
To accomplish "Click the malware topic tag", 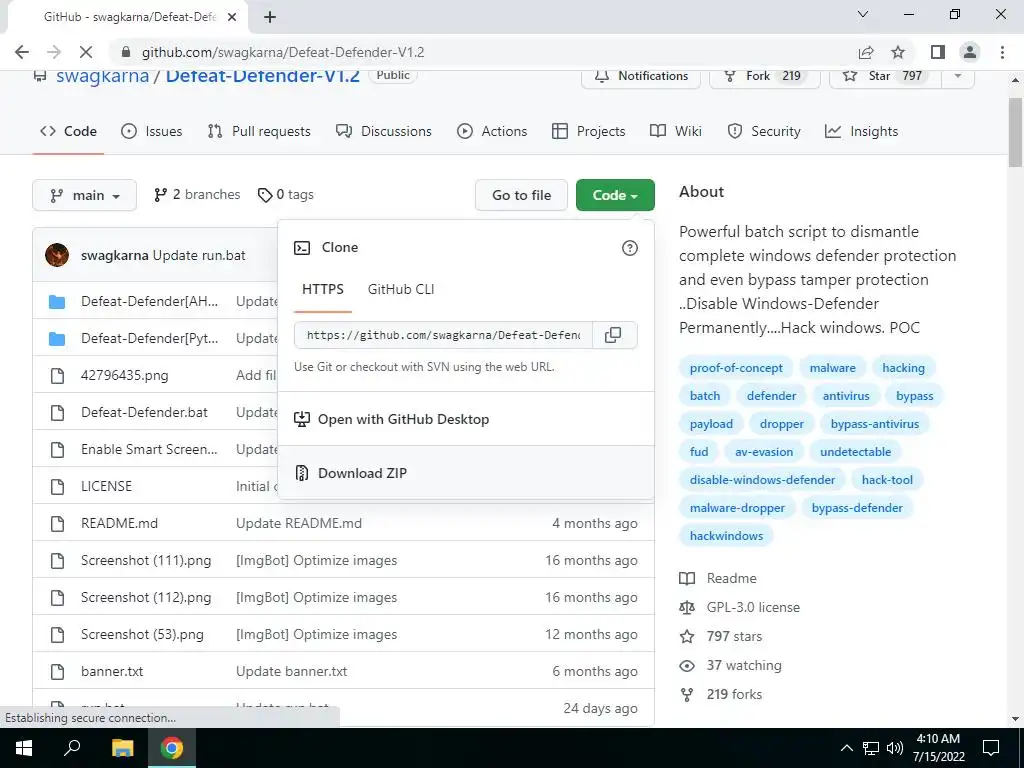I will click(832, 368).
